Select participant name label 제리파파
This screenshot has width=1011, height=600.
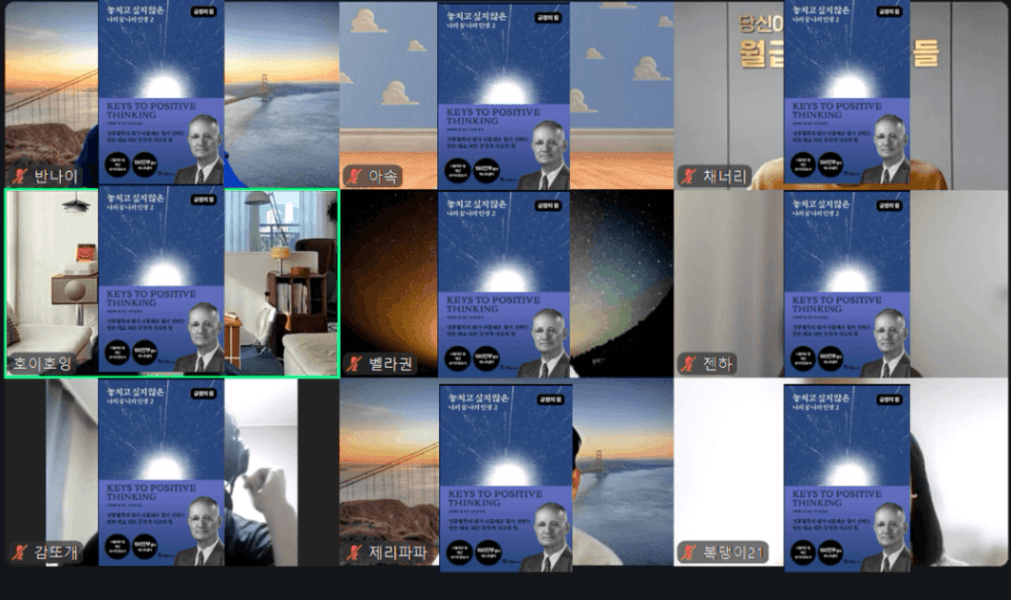point(398,552)
